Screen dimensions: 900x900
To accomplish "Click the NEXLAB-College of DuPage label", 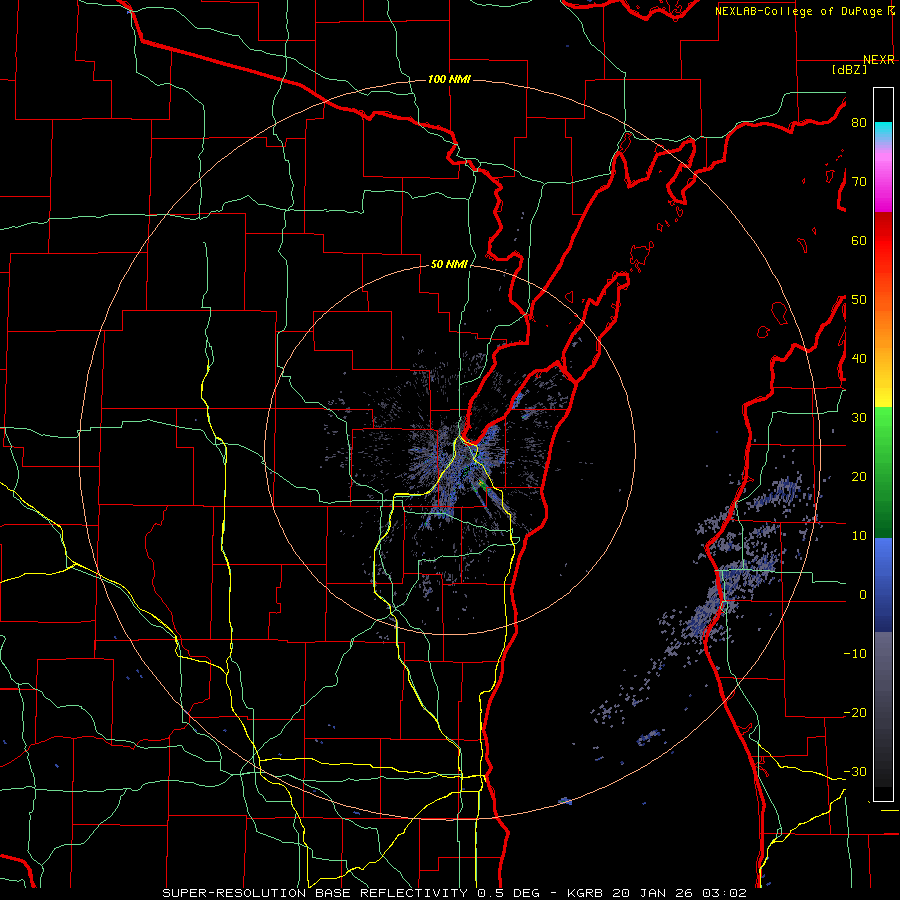I will click(799, 11).
